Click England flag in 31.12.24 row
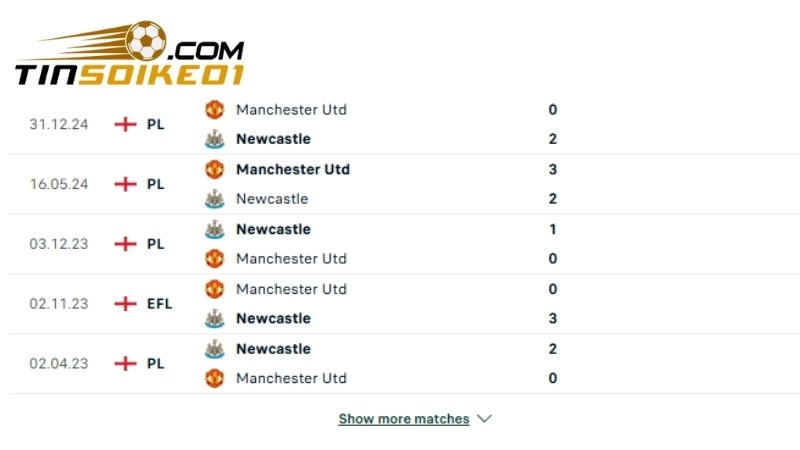 (x=125, y=124)
